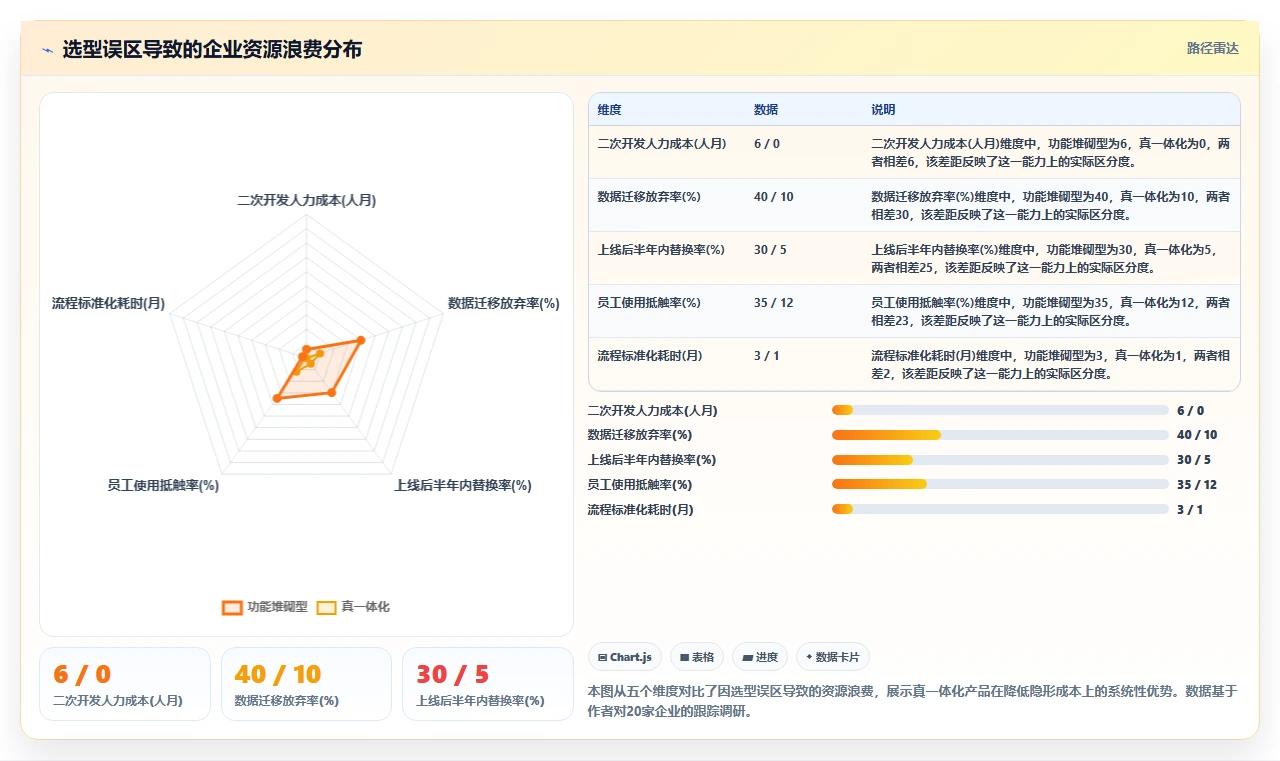The height and width of the screenshot is (761, 1280).
Task: Click the 数据迁移放弃率 progress bar
Action: [x=1000, y=435]
